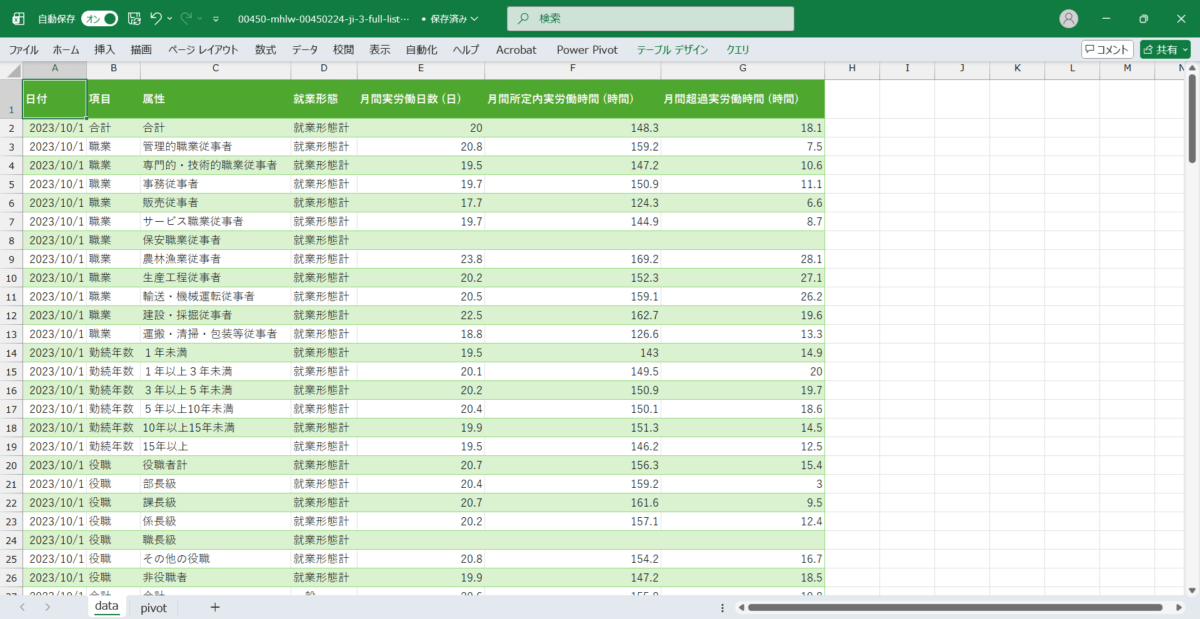This screenshot has height=619, width=1200.
Task: Click the コメント comments button
Action: click(1107, 49)
